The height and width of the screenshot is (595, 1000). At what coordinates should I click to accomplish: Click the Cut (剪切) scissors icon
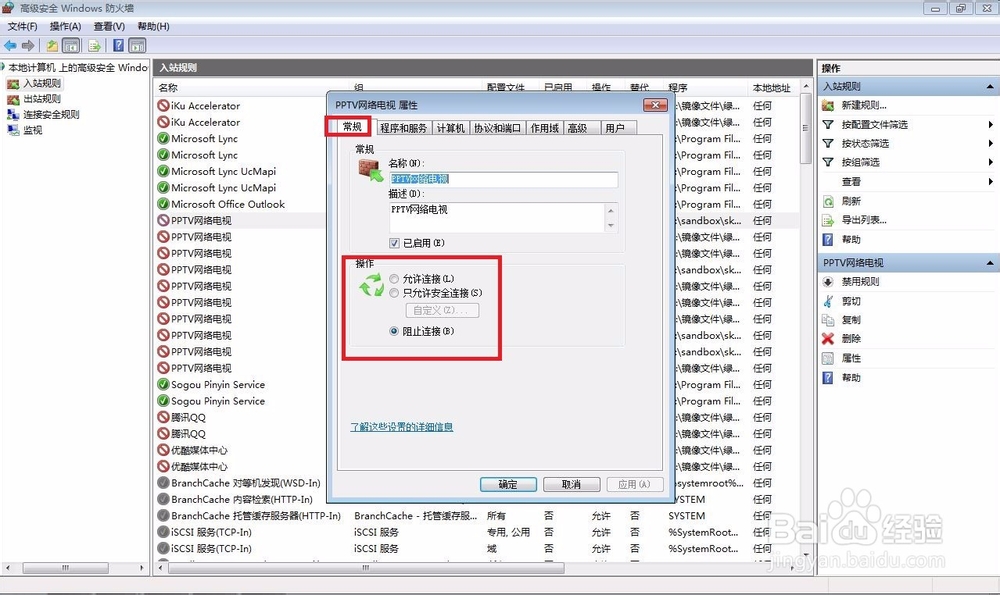coord(828,301)
